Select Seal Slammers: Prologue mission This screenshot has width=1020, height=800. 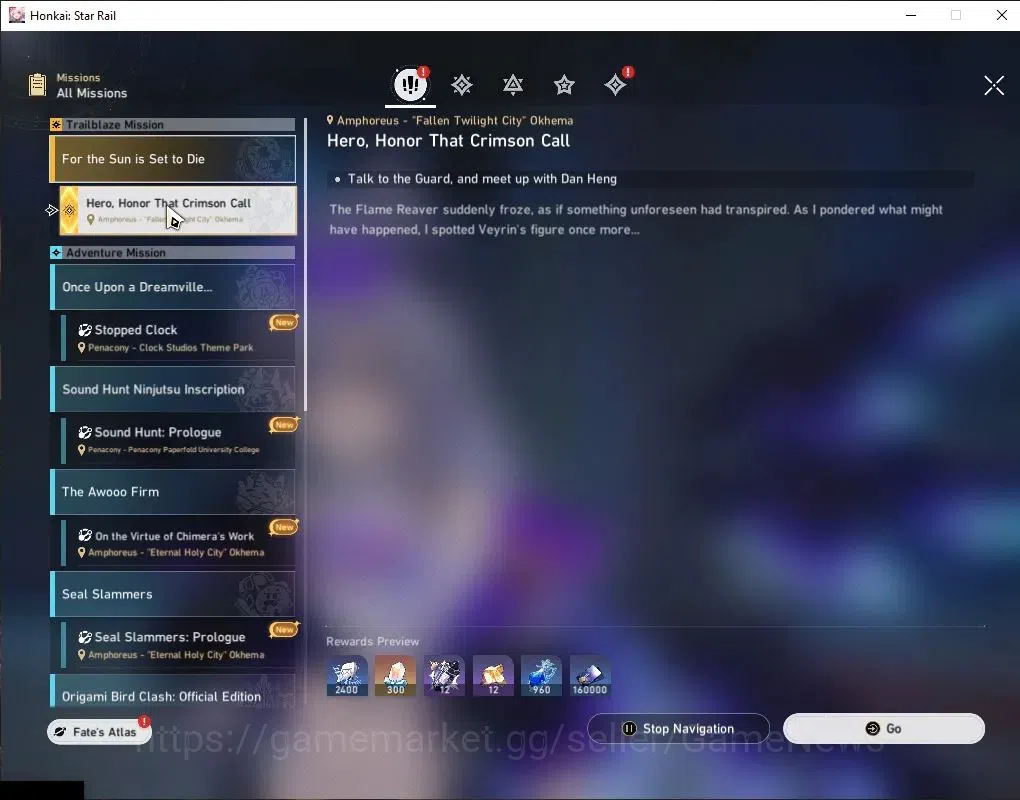coord(178,645)
